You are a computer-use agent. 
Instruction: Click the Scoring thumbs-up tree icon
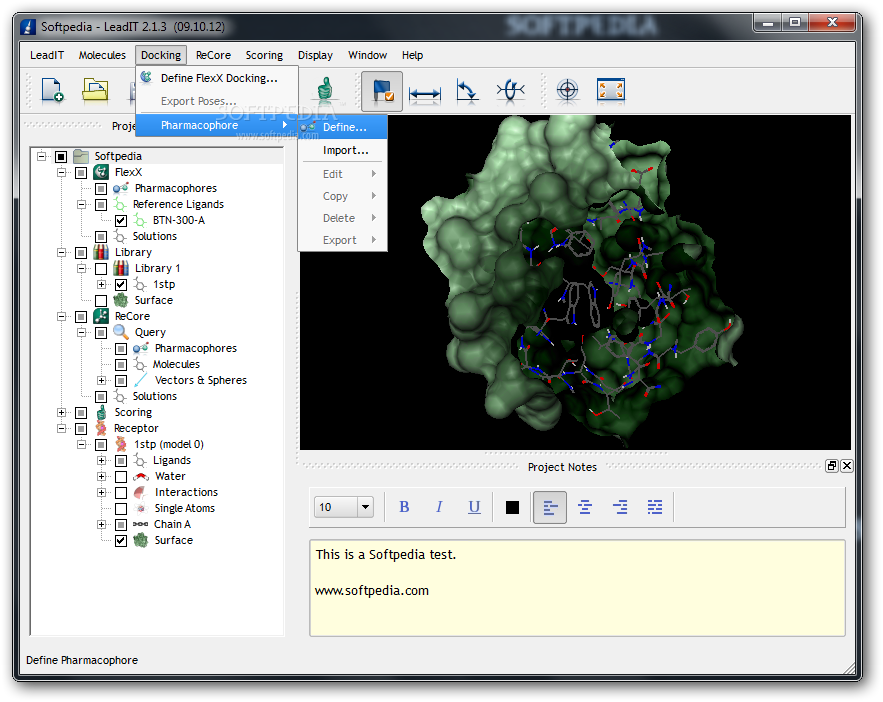point(101,412)
